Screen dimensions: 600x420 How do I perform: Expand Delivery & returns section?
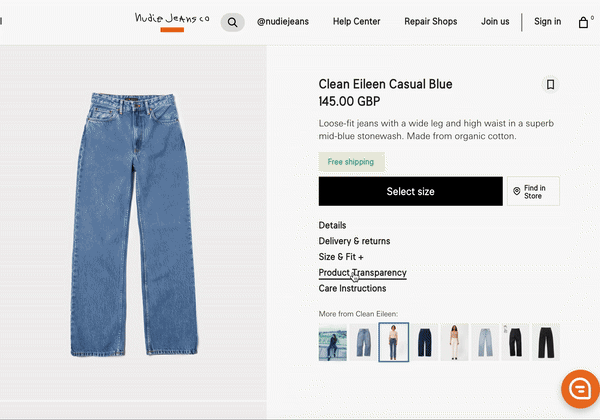click(354, 241)
